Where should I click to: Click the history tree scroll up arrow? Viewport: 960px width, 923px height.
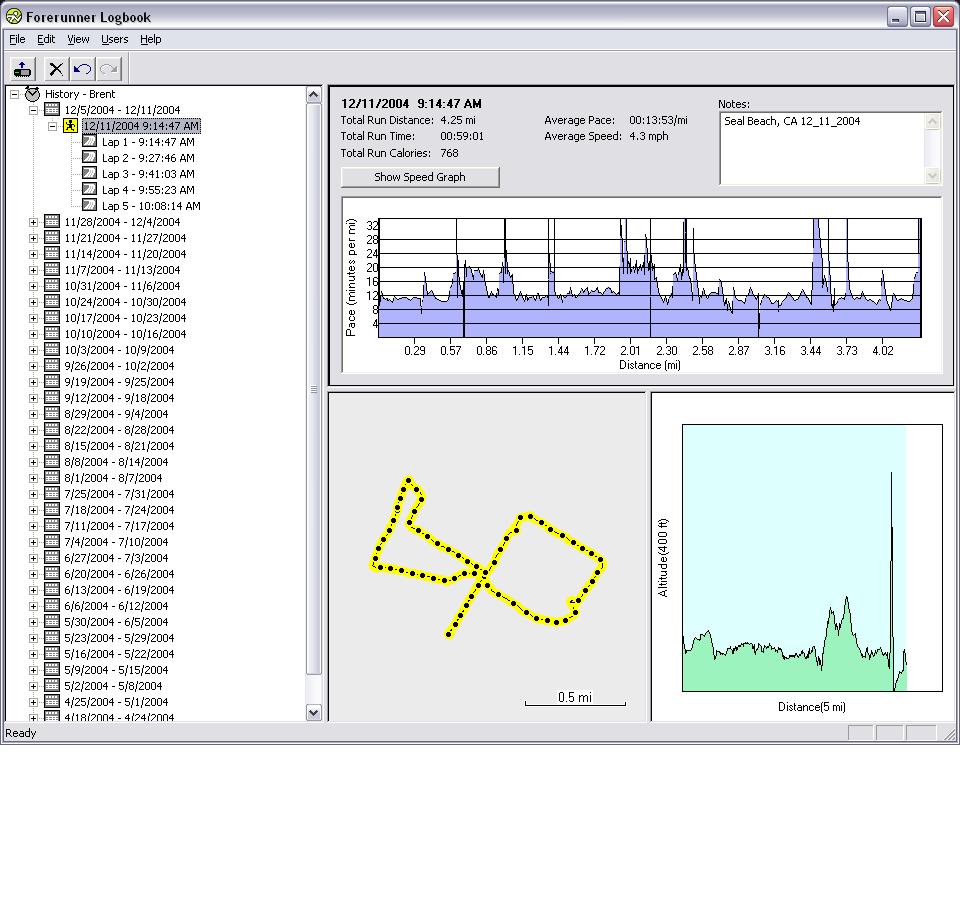tap(313, 95)
